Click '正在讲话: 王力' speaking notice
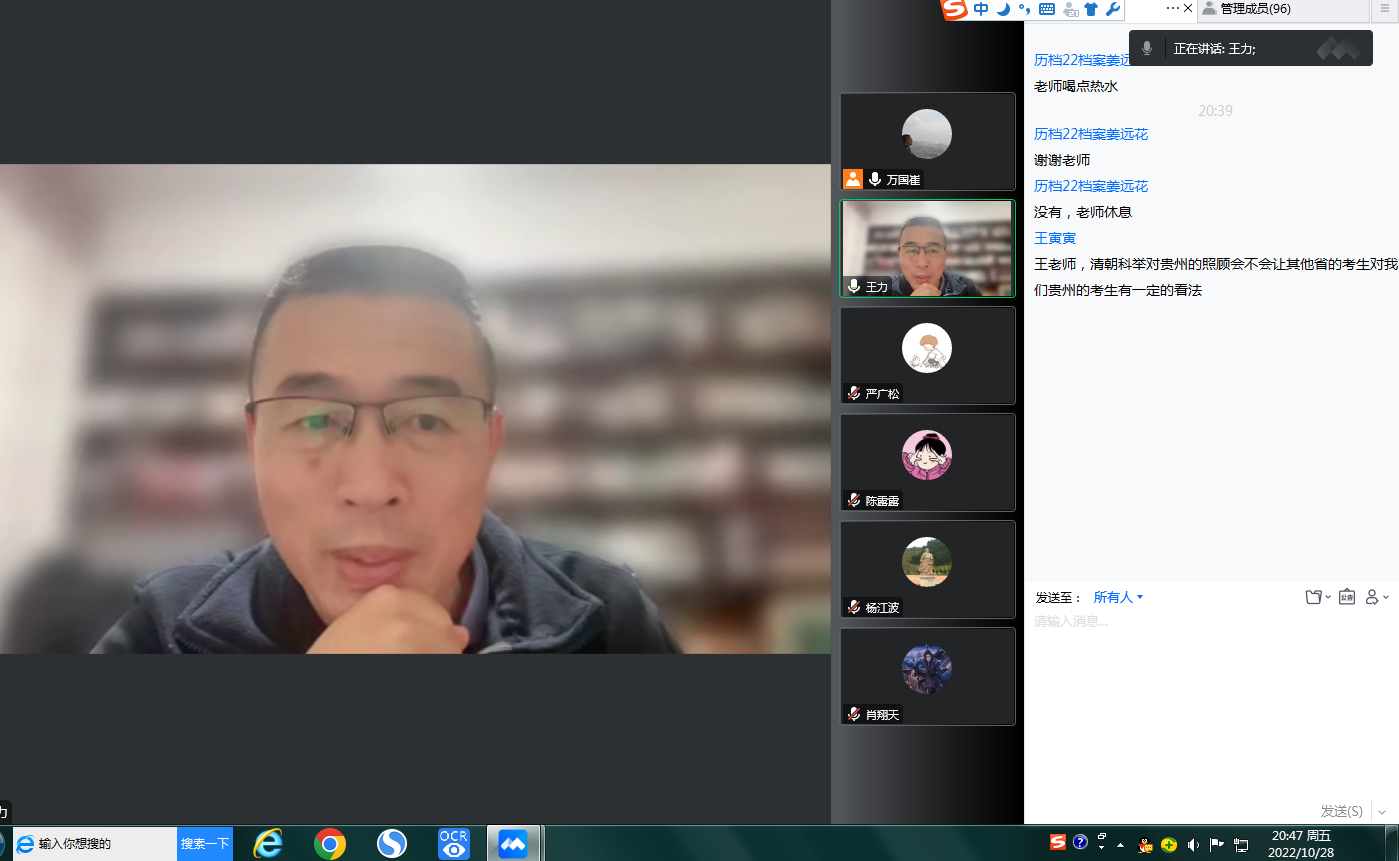Screen dimensions: 1399x861 pyautogui.click(x=1214, y=48)
